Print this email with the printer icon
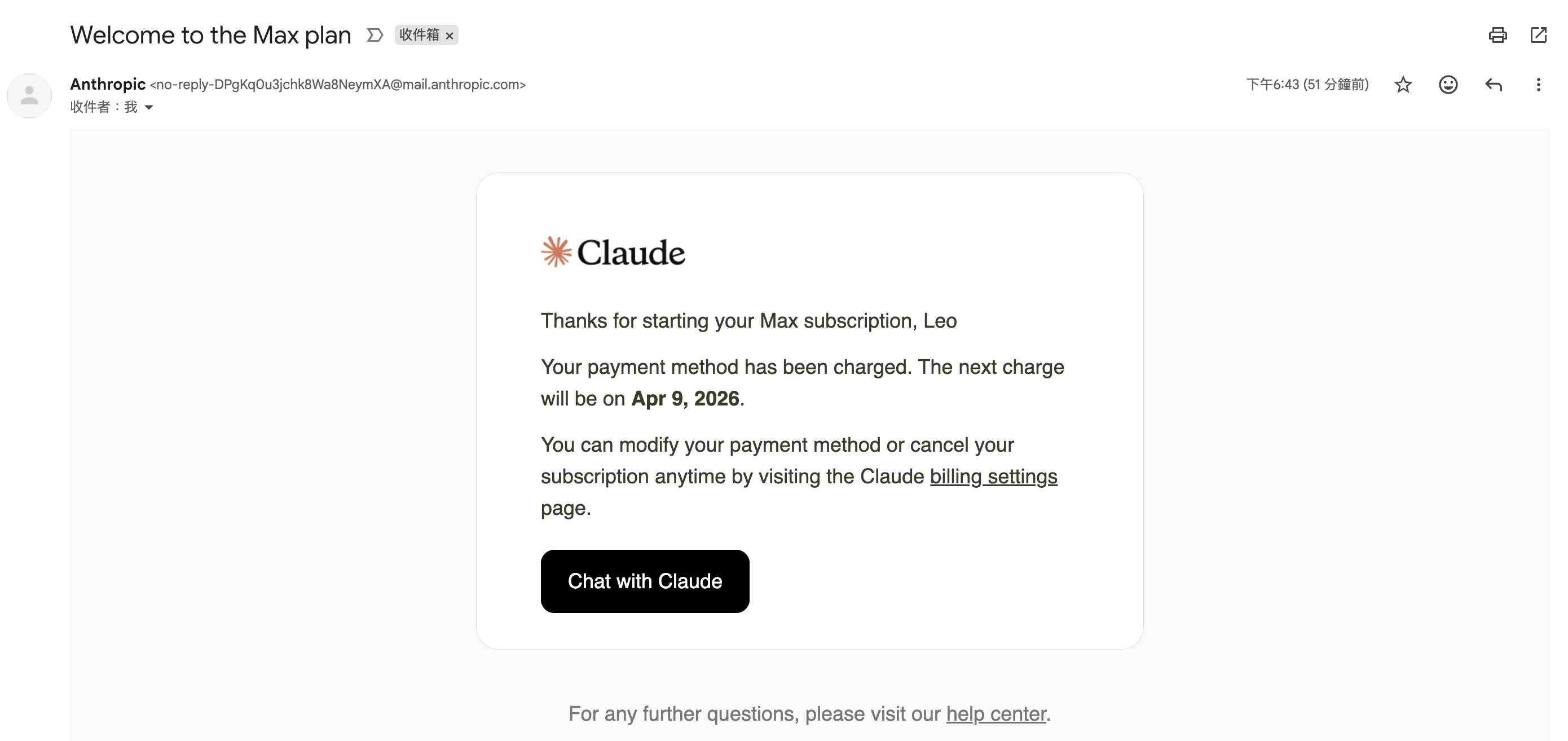1568x741 pixels. click(x=1497, y=36)
